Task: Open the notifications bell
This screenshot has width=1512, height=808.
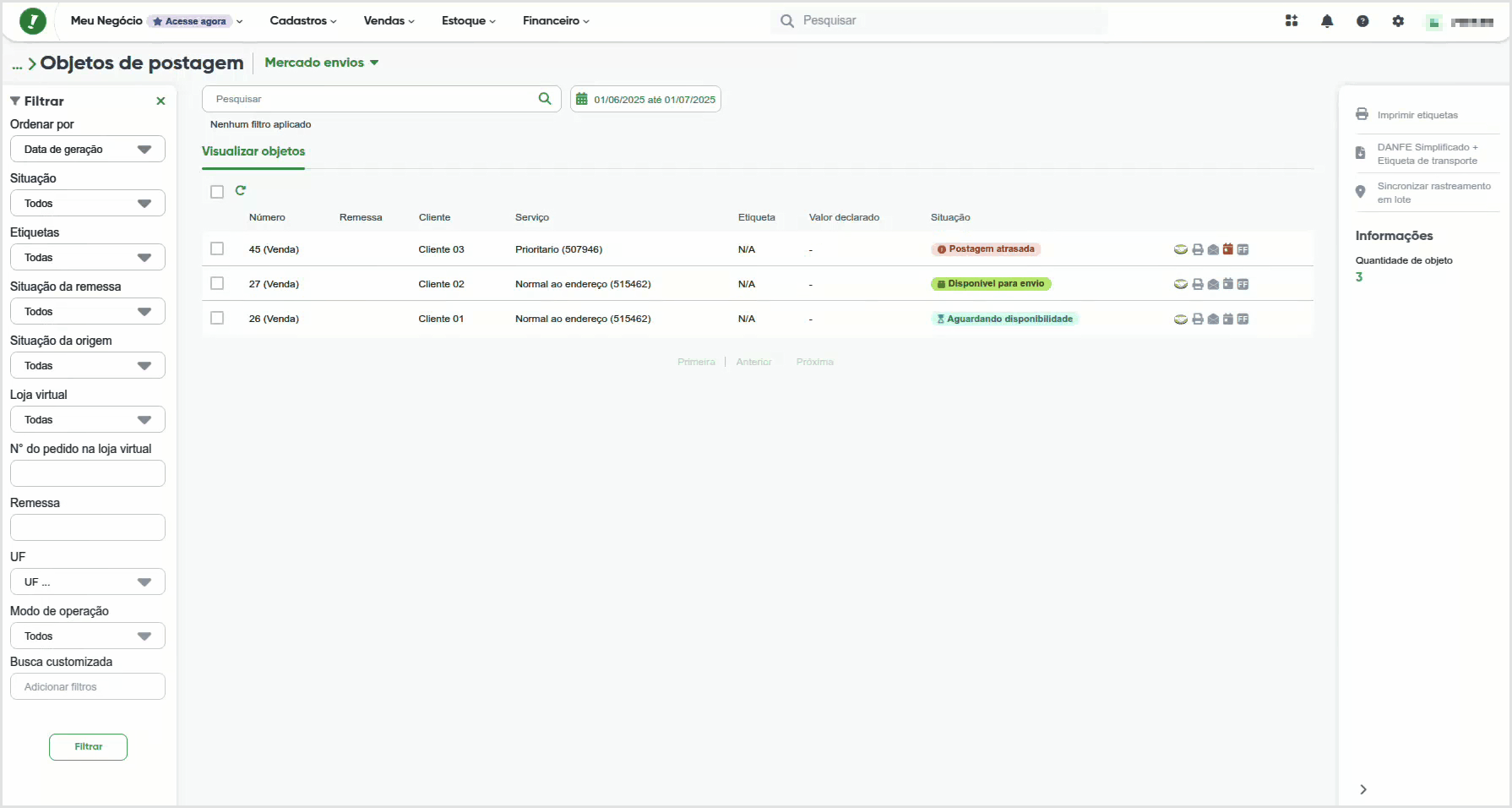Action: click(1327, 21)
